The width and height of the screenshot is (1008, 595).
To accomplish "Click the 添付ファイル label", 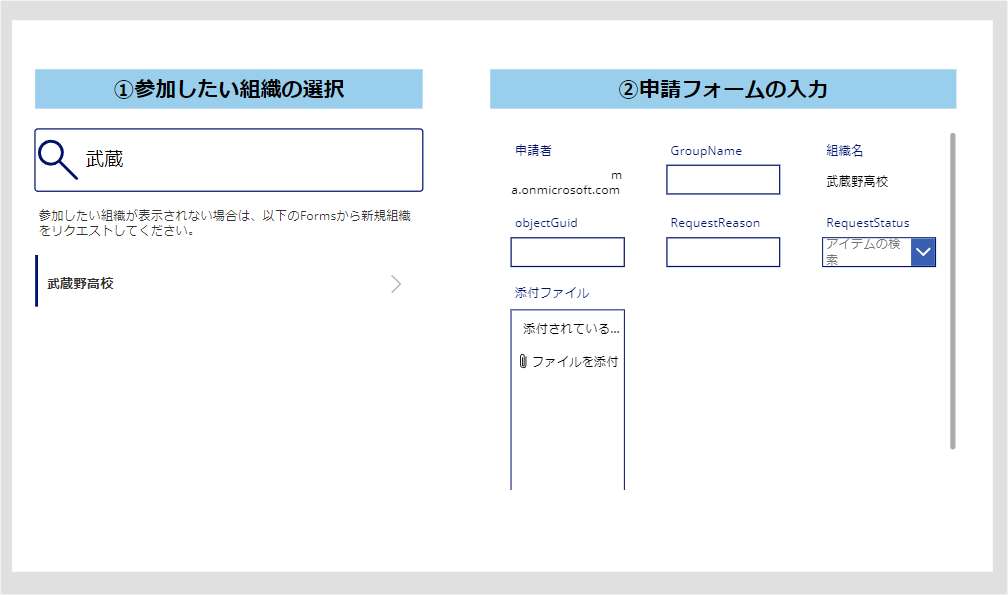I will (552, 293).
